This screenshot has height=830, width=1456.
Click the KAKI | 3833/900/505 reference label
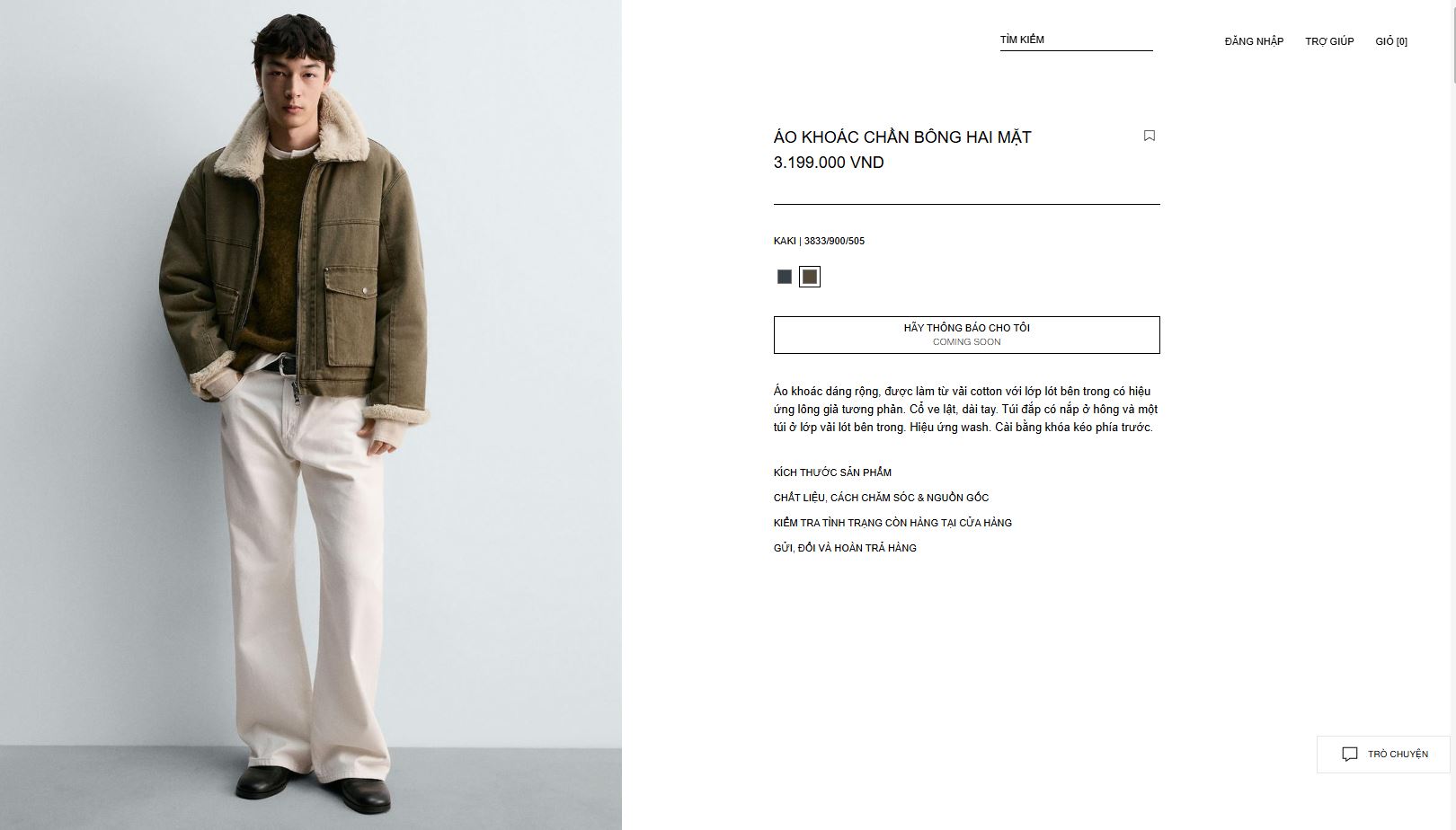(x=819, y=241)
